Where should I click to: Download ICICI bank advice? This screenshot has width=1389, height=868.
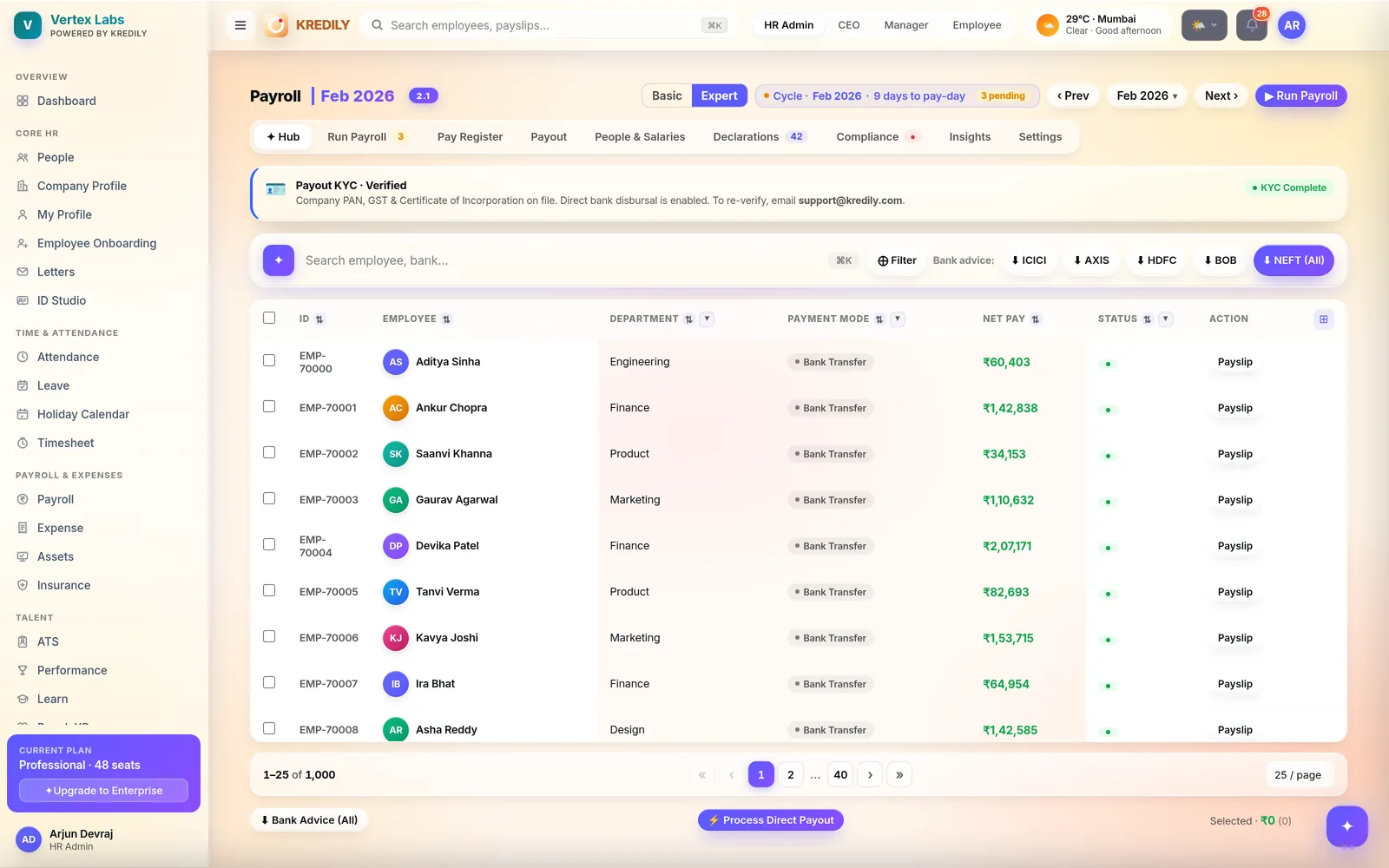click(1029, 260)
